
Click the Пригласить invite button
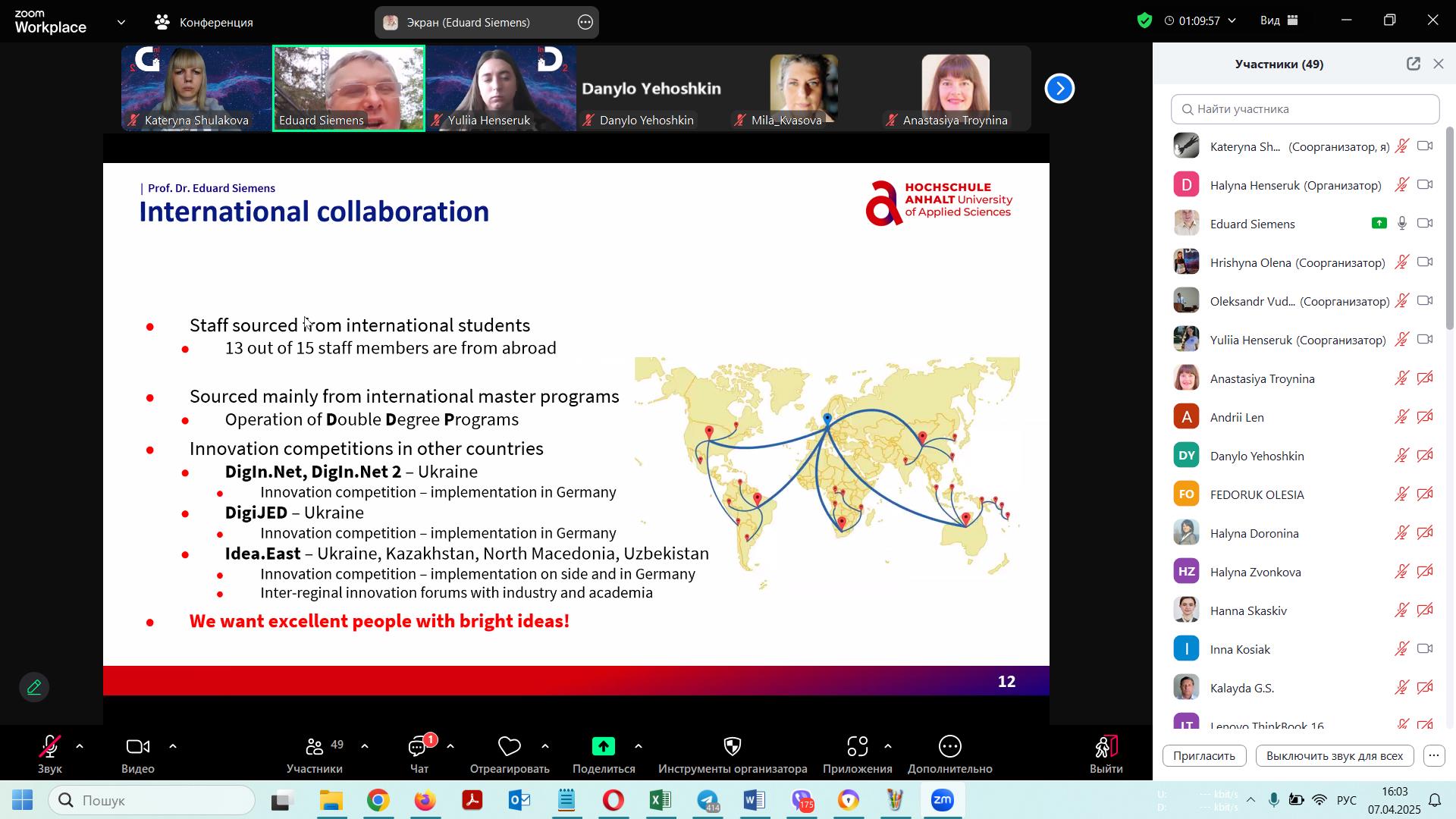click(1204, 756)
